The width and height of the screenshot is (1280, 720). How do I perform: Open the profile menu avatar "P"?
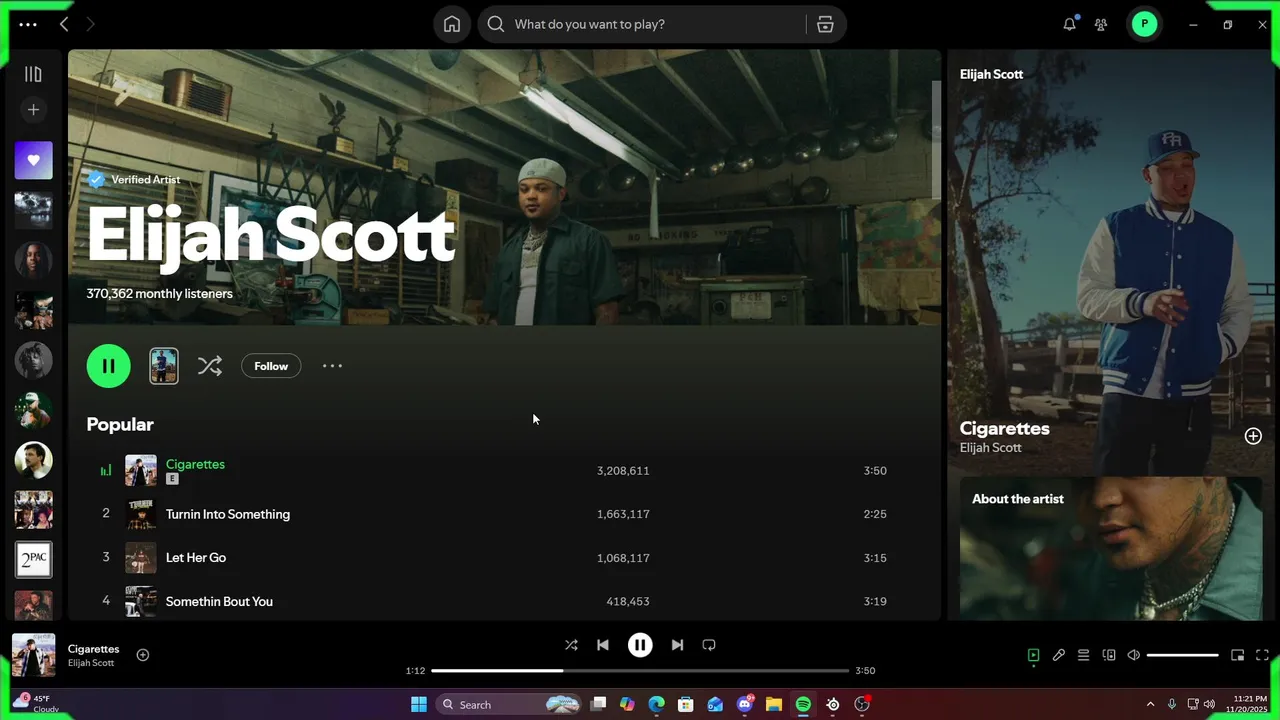pyautogui.click(x=1144, y=24)
